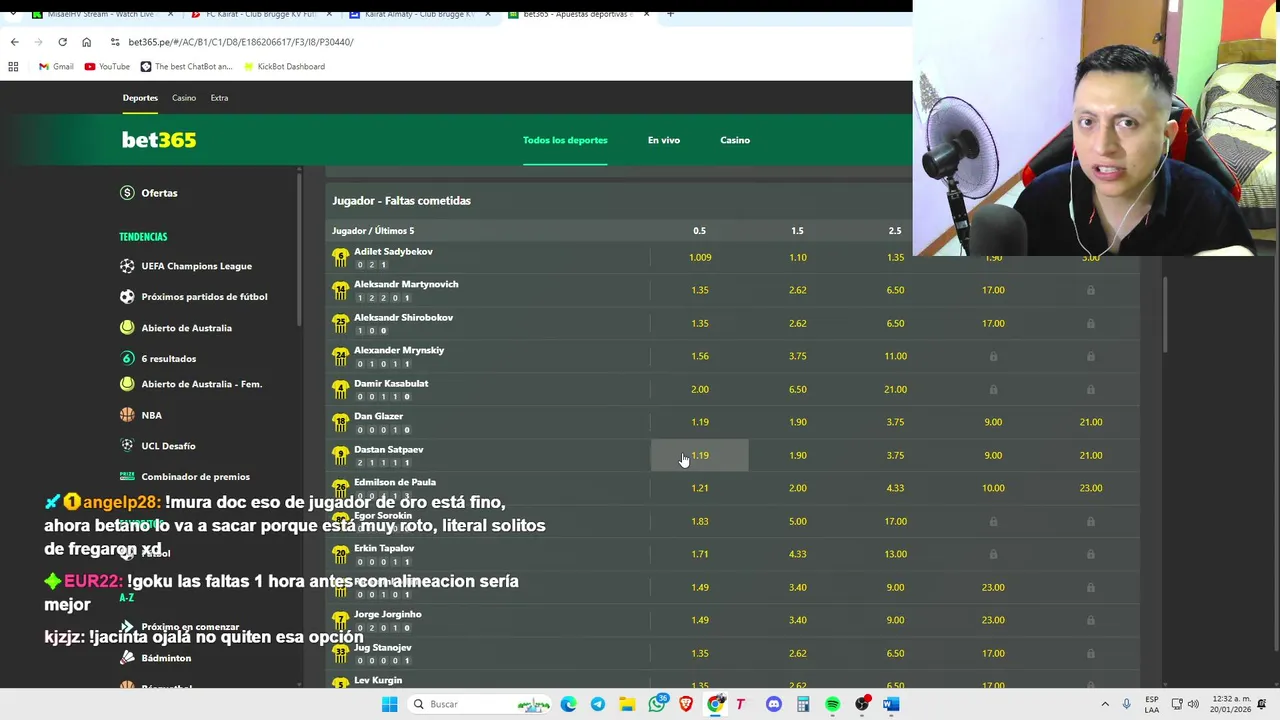Click the Jugador - Faltas cometidas header
This screenshot has height=720, width=1280.
[x=401, y=201]
